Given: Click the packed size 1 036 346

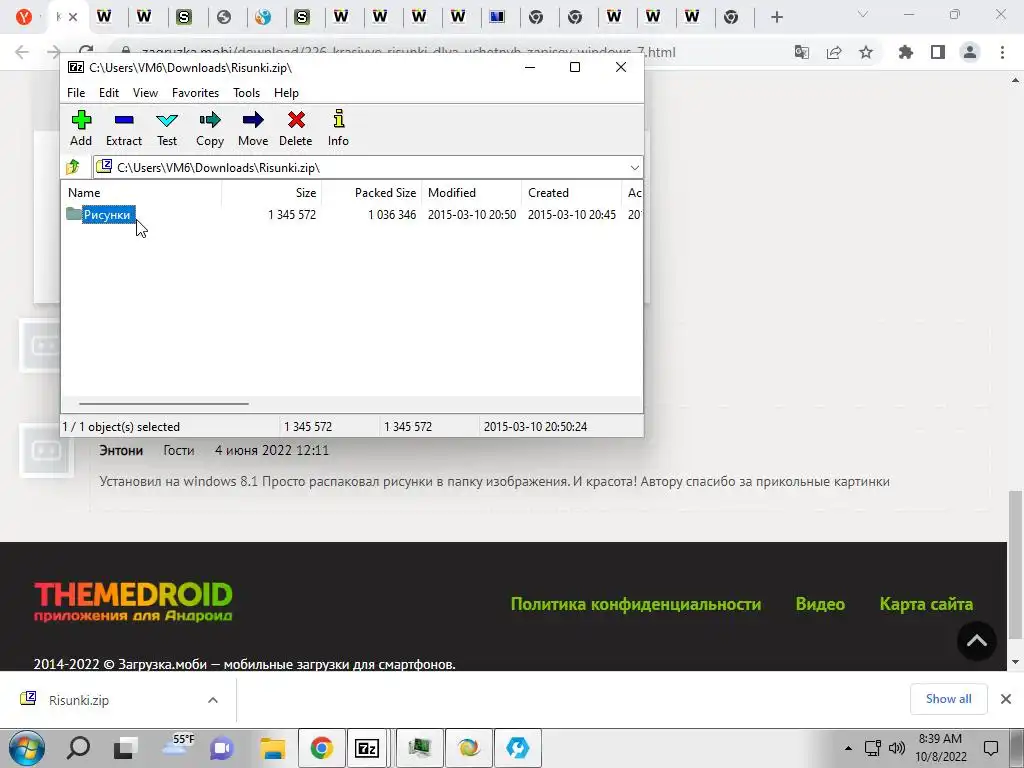Looking at the screenshot, I should pyautogui.click(x=392, y=214).
